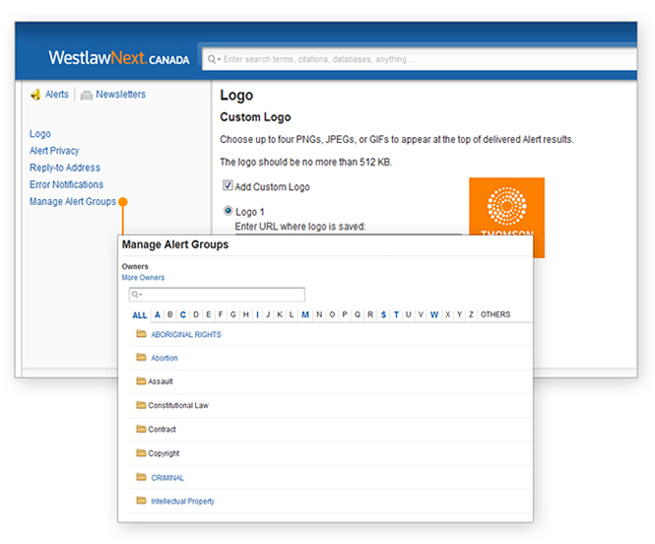This screenshot has width=655, height=544.
Task: Open the Manage Alert Groups sidebar link
Action: click(x=73, y=202)
